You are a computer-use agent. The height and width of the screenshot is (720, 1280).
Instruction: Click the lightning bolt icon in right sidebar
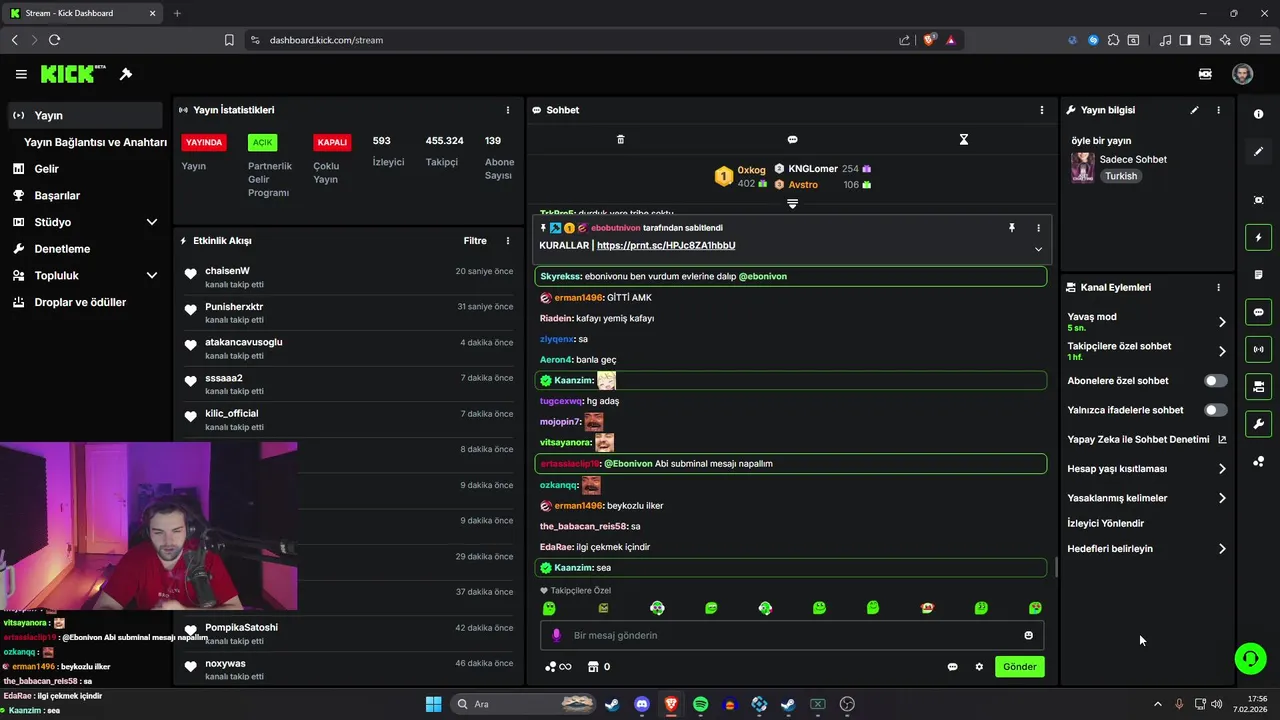pyautogui.click(x=1258, y=238)
